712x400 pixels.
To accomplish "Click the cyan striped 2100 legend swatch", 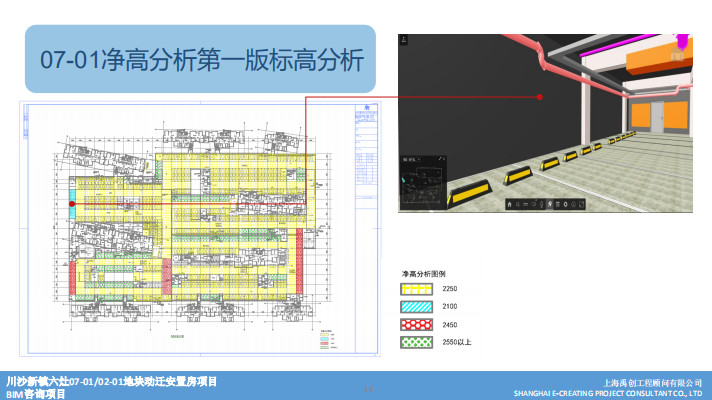I will [413, 307].
